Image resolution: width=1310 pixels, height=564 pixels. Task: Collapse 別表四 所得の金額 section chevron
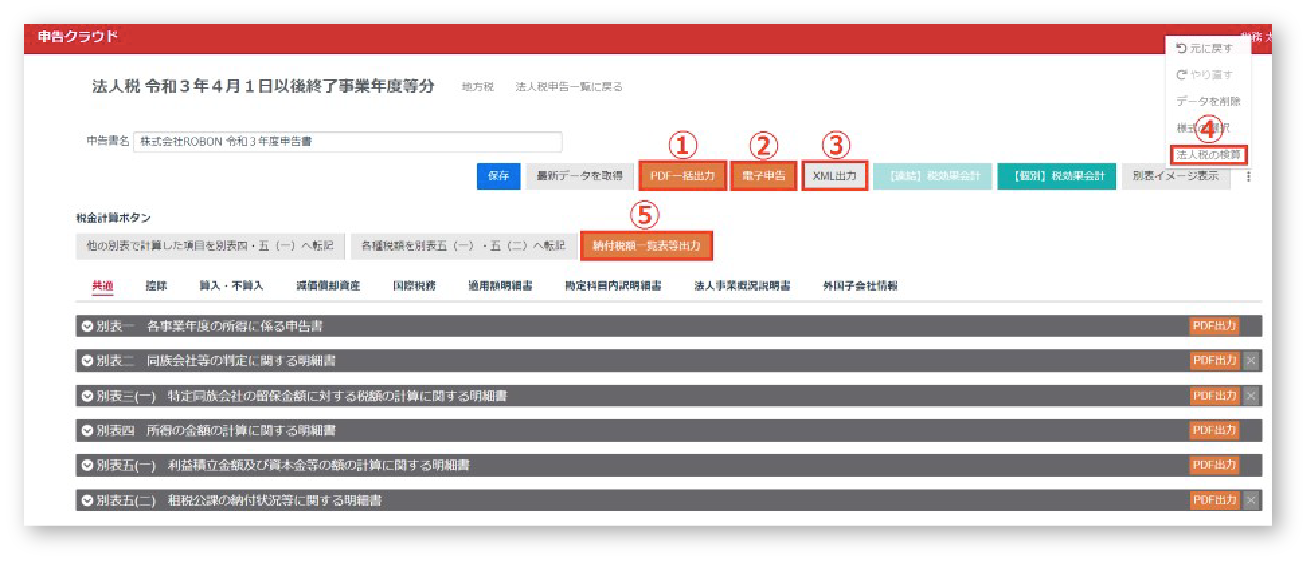[87, 431]
